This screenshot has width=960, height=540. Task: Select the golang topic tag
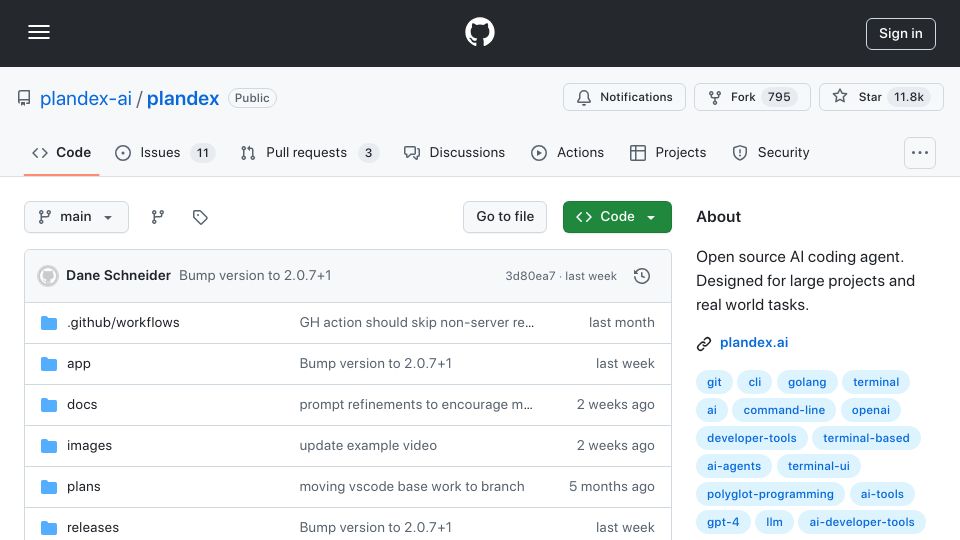coord(807,382)
